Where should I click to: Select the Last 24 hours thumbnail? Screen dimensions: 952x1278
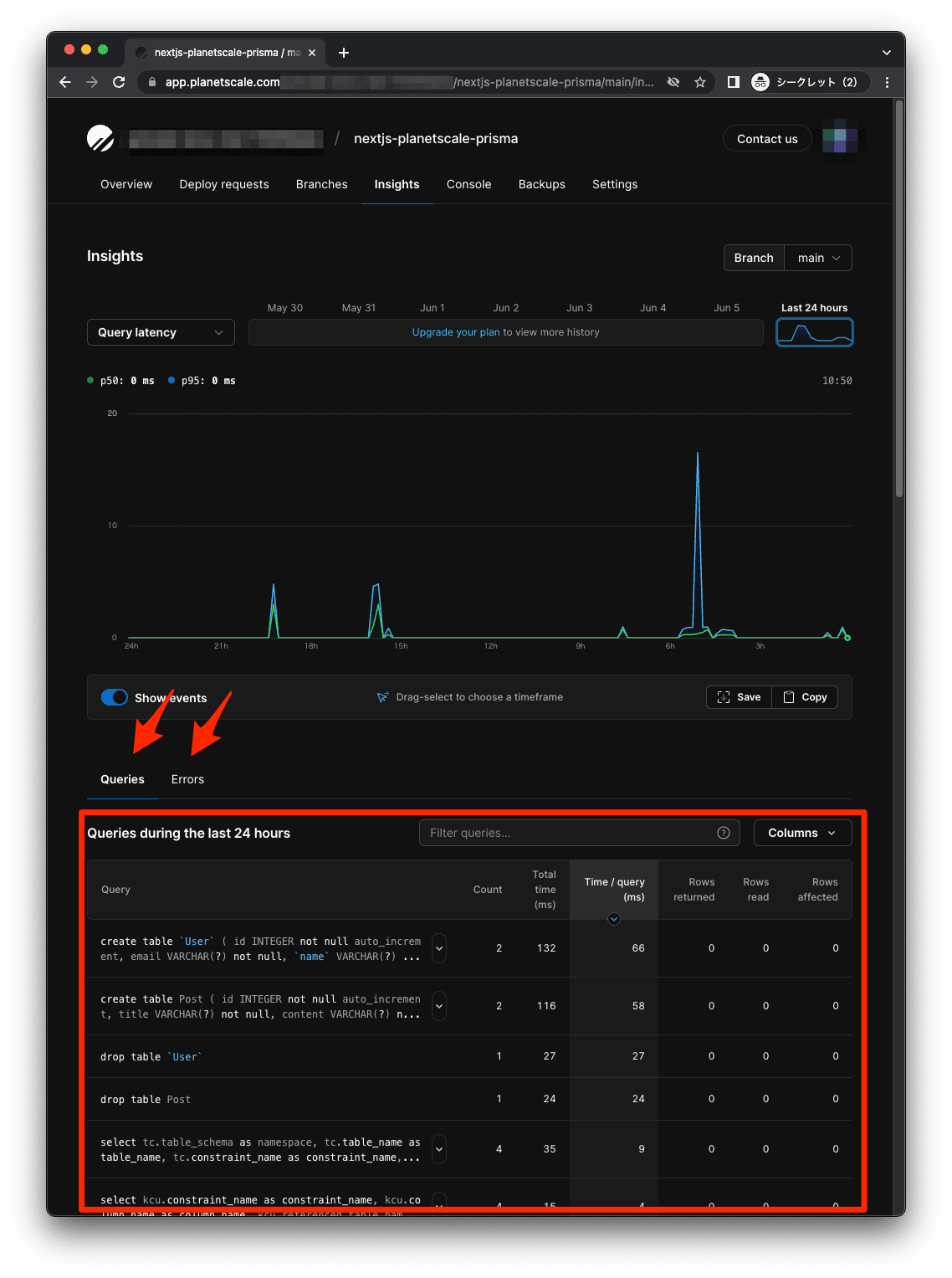point(815,332)
